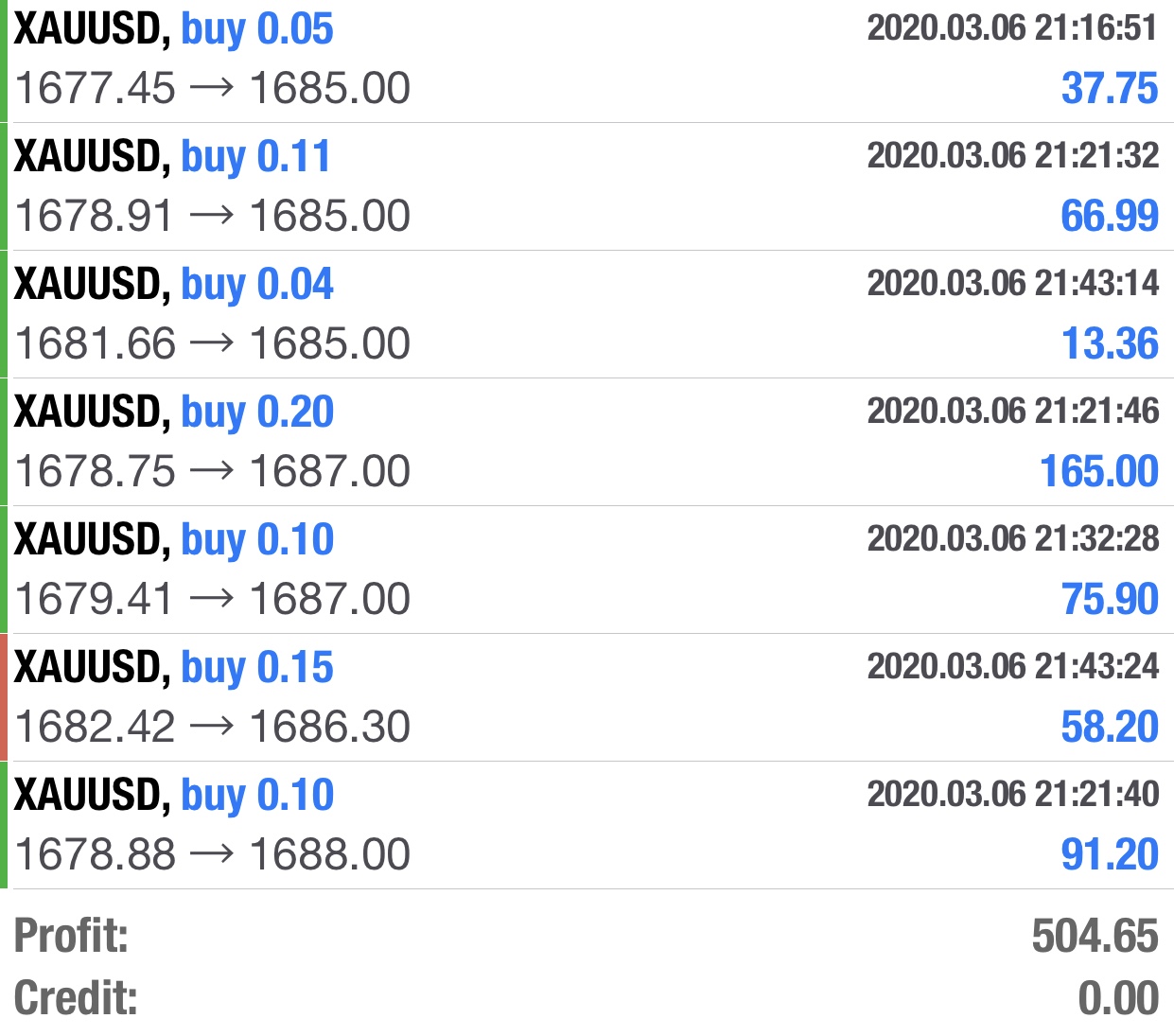Viewport: 1174px width, 1036px height.
Task: Click the 91.20 profit figure
Action: [1110, 854]
